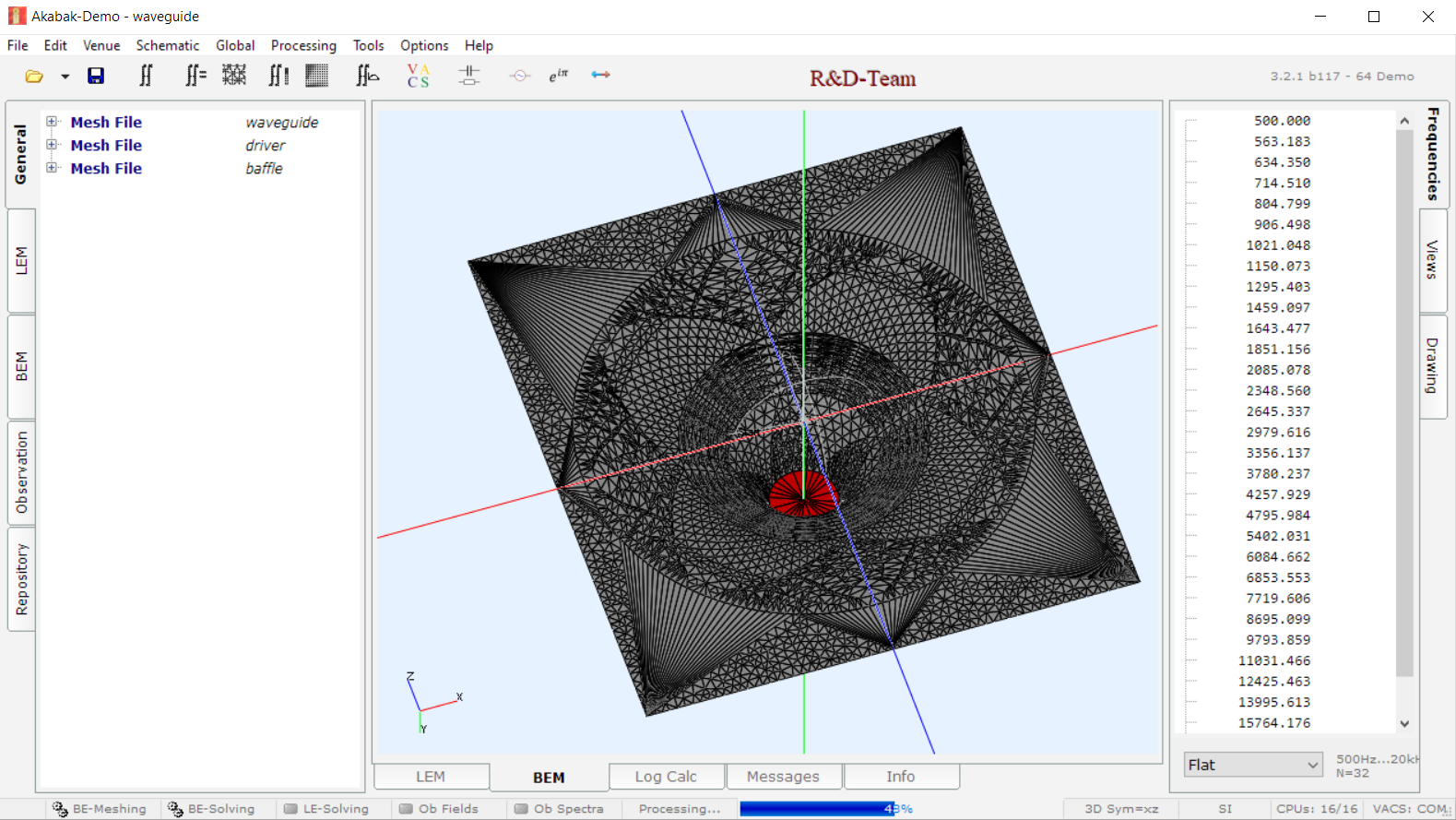1456x820 pixels.
Task: Open the recent files dropdown arrow beside the folder icon
Action: point(65,77)
